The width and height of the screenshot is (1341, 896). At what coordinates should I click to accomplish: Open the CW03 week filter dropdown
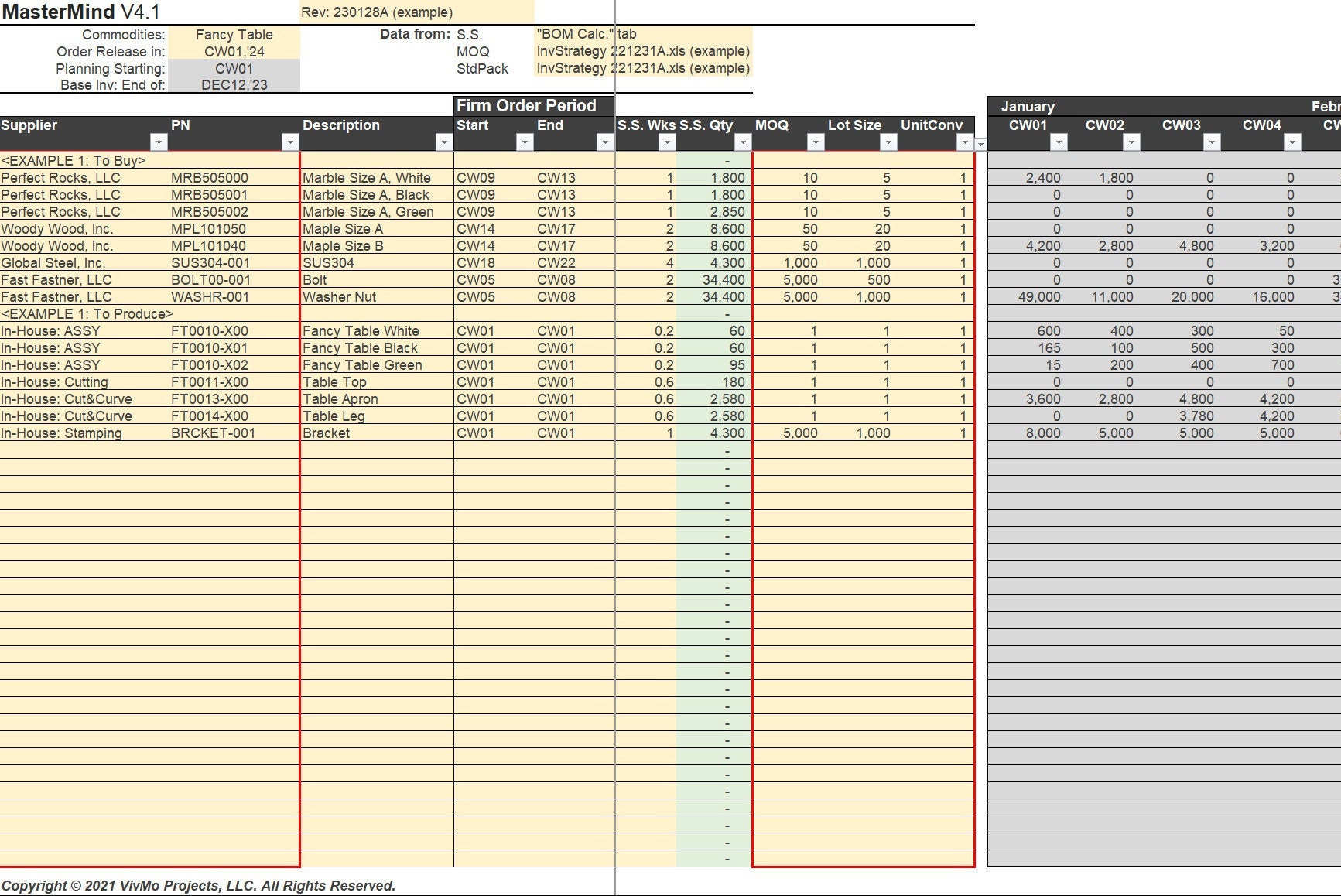(x=1211, y=142)
